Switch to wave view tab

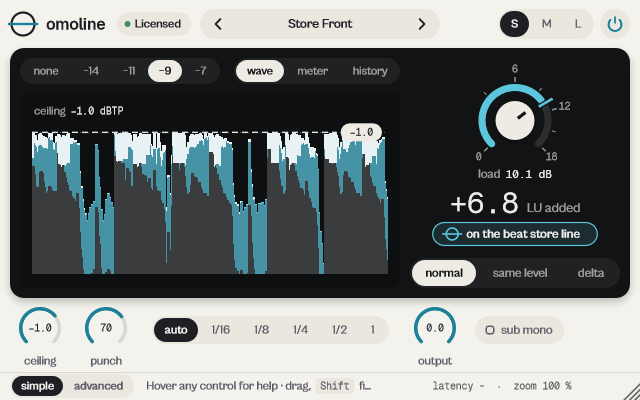260,71
